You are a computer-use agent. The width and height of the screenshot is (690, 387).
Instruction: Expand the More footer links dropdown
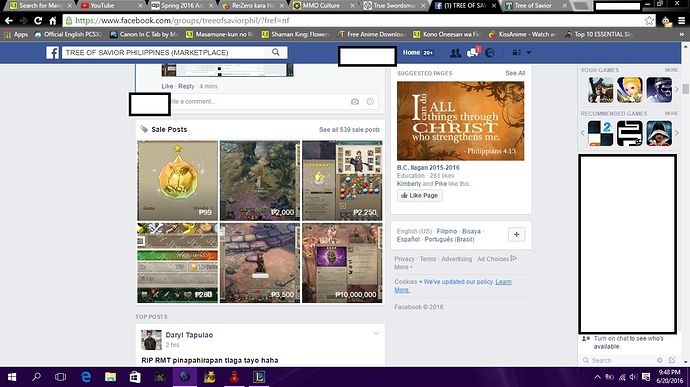click(403, 267)
